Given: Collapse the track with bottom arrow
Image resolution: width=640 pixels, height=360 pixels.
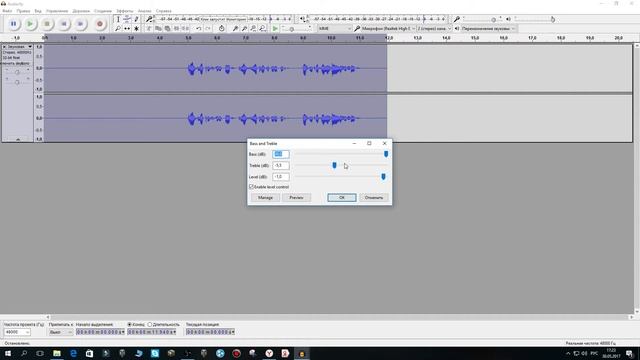Looking at the screenshot, I should click(x=18, y=140).
